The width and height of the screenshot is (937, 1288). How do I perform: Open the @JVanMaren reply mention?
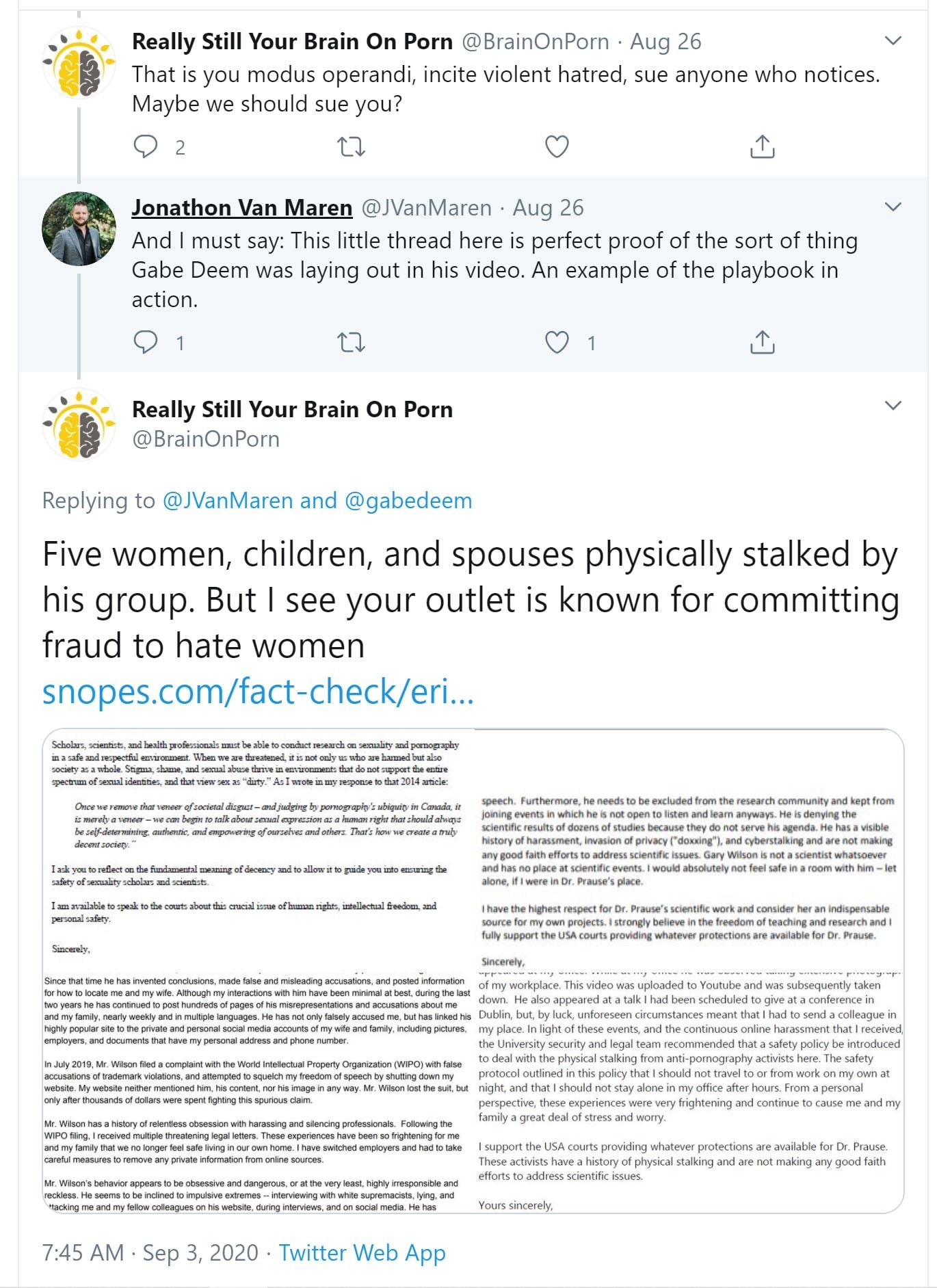click(x=228, y=501)
